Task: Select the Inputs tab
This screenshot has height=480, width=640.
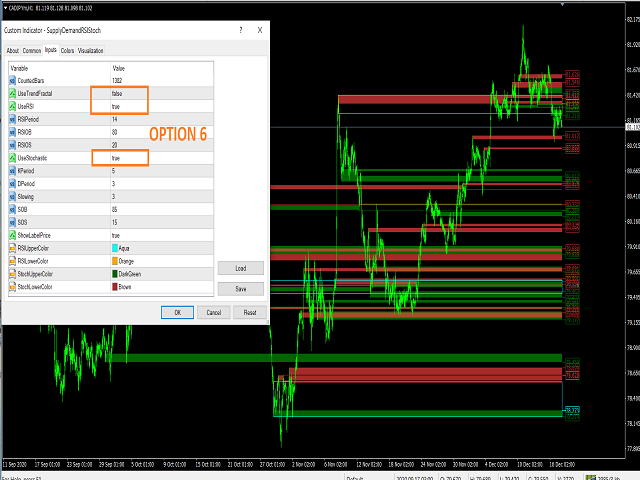Action: (51, 50)
